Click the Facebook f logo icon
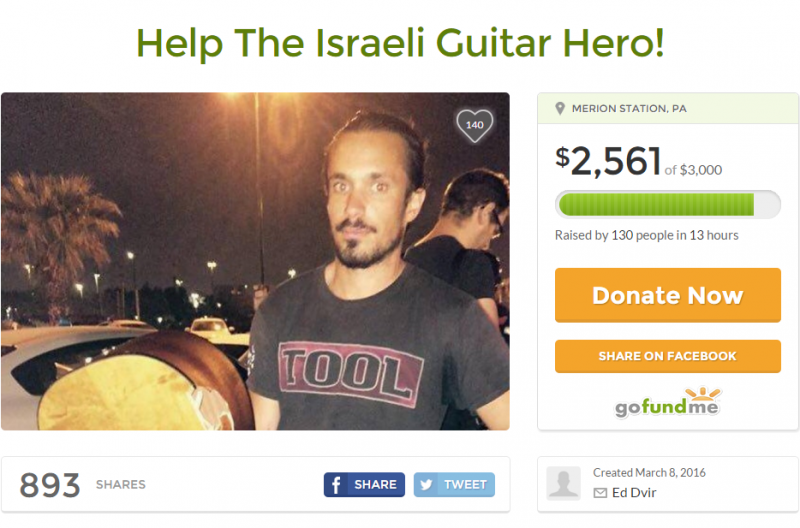The height and width of the screenshot is (528, 800). pyautogui.click(x=336, y=484)
